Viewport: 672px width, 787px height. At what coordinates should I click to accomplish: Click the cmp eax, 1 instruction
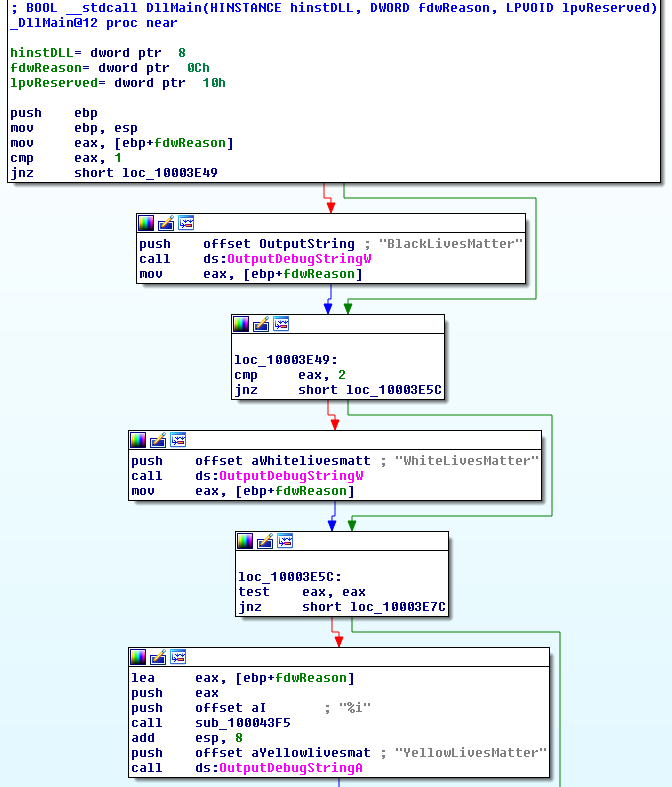tap(66, 158)
